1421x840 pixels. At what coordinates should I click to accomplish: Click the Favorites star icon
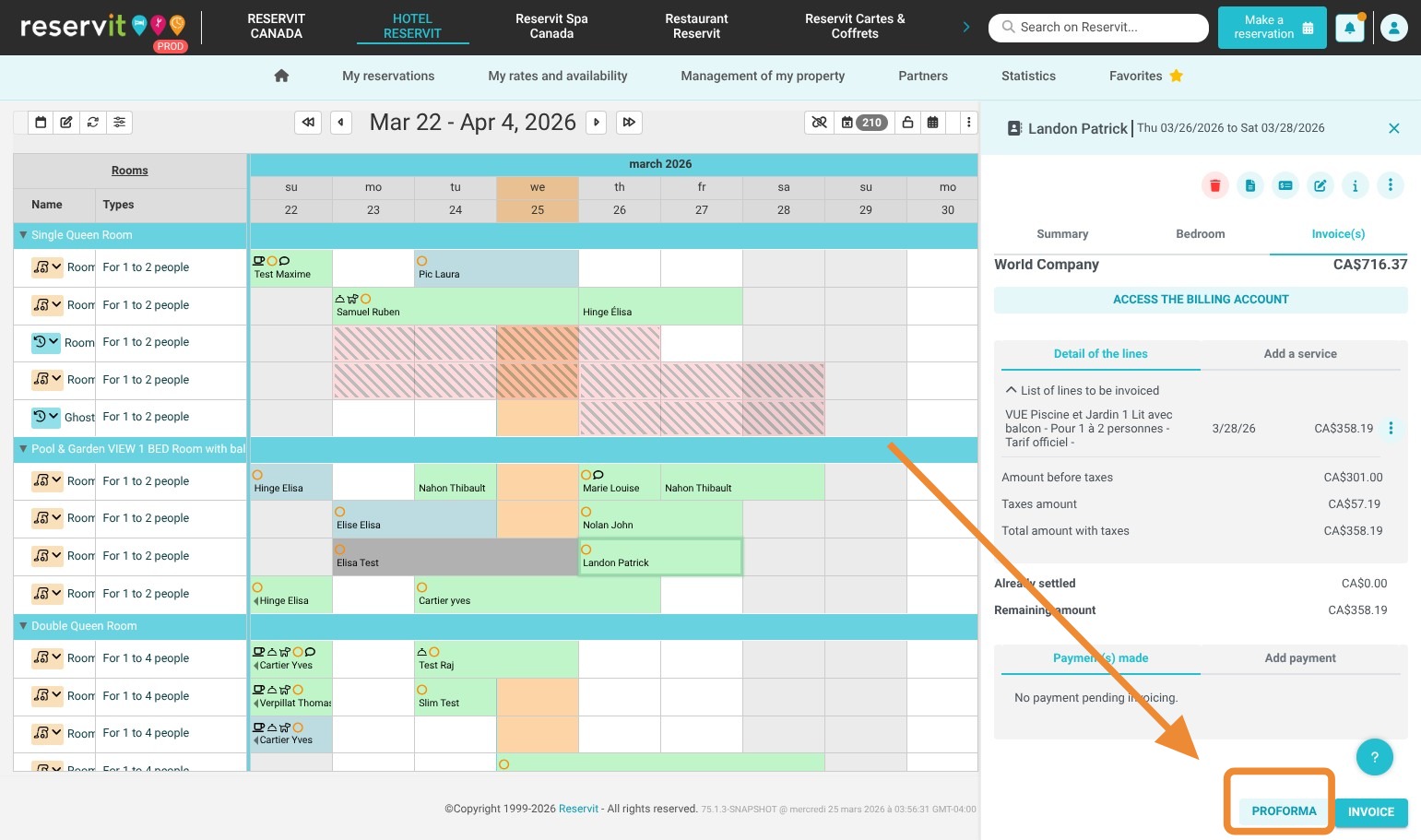[x=1176, y=76]
